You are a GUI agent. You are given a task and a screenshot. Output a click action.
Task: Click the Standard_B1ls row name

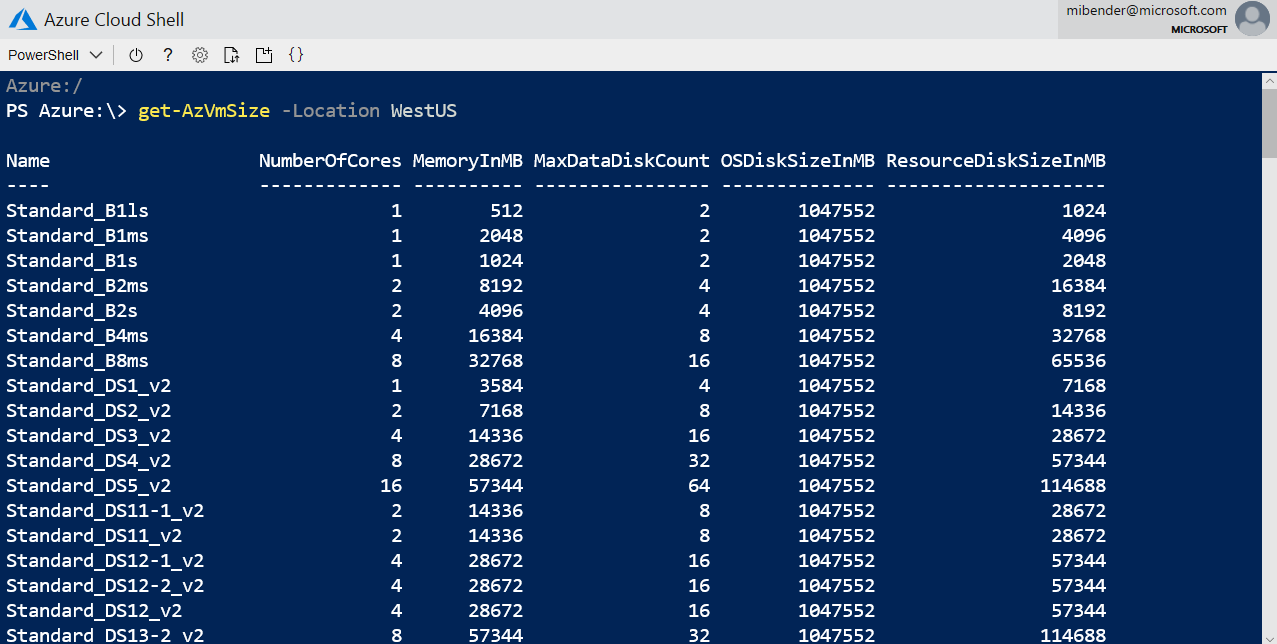click(x=77, y=211)
